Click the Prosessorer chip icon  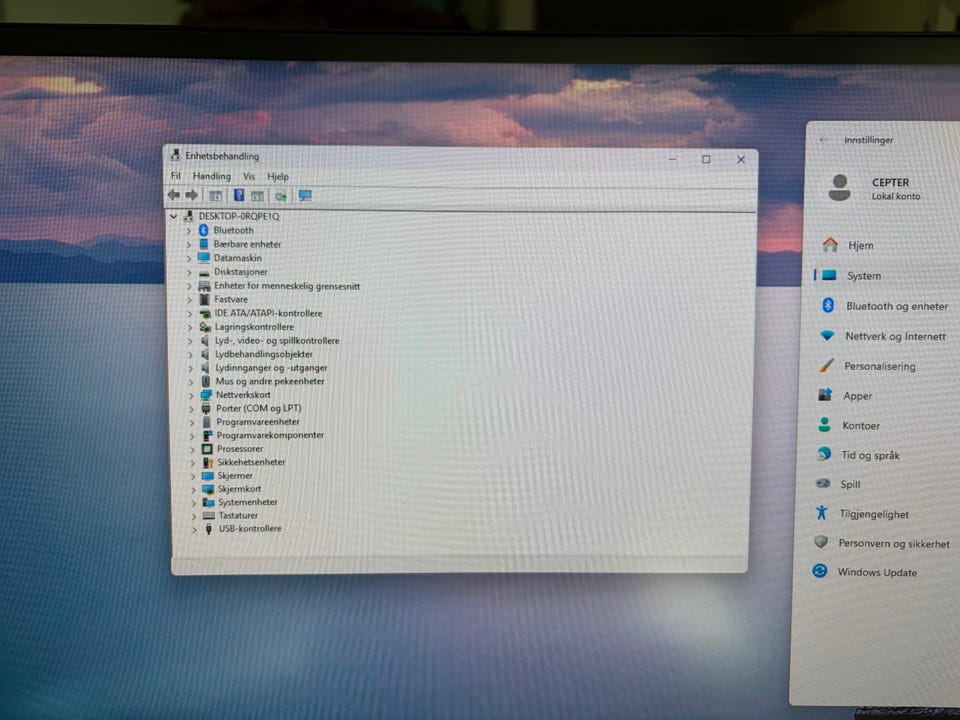(x=207, y=449)
